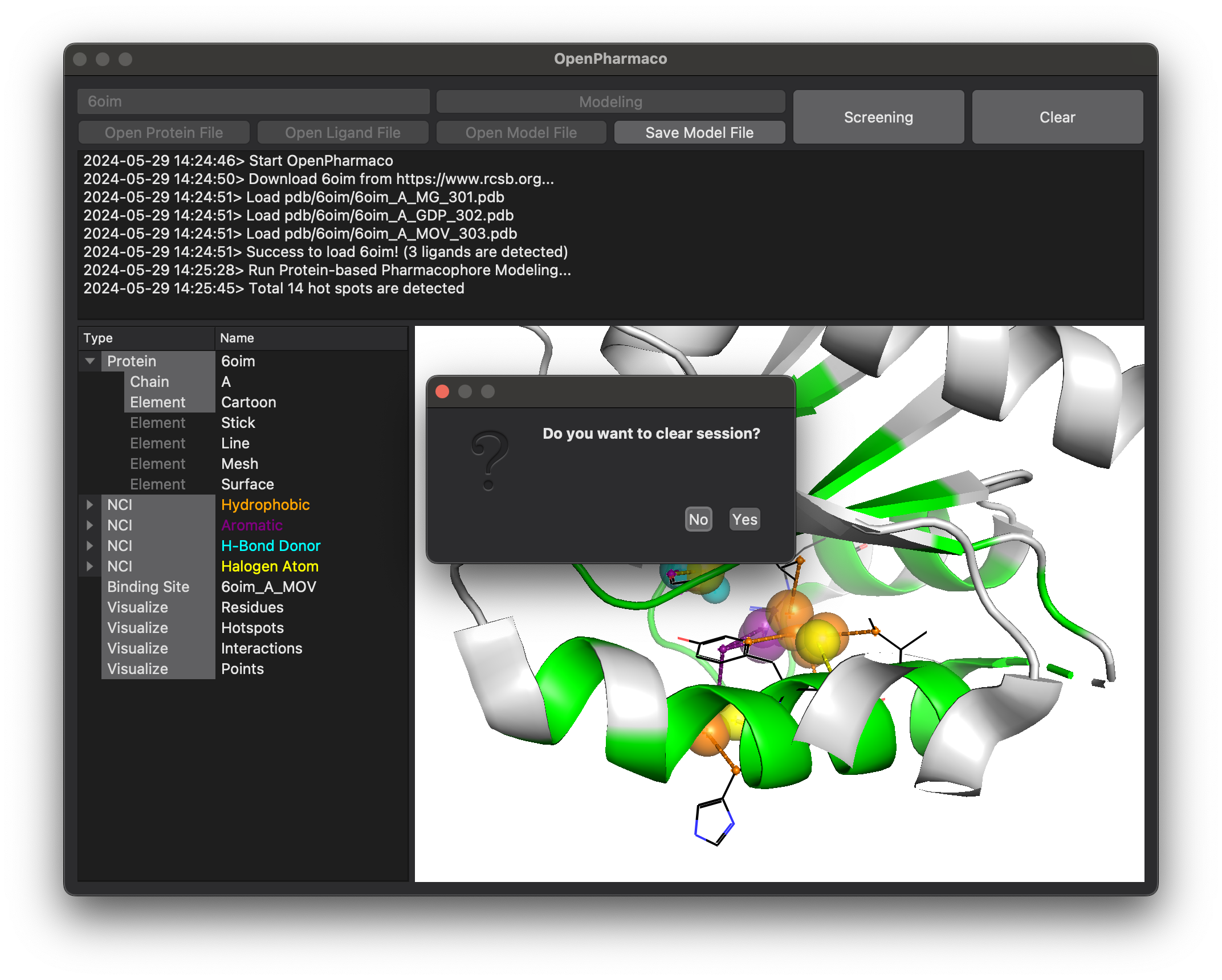Click the 'Start OpenPharmaco' log line
Screen dimensions: 1222x980
click(238, 160)
